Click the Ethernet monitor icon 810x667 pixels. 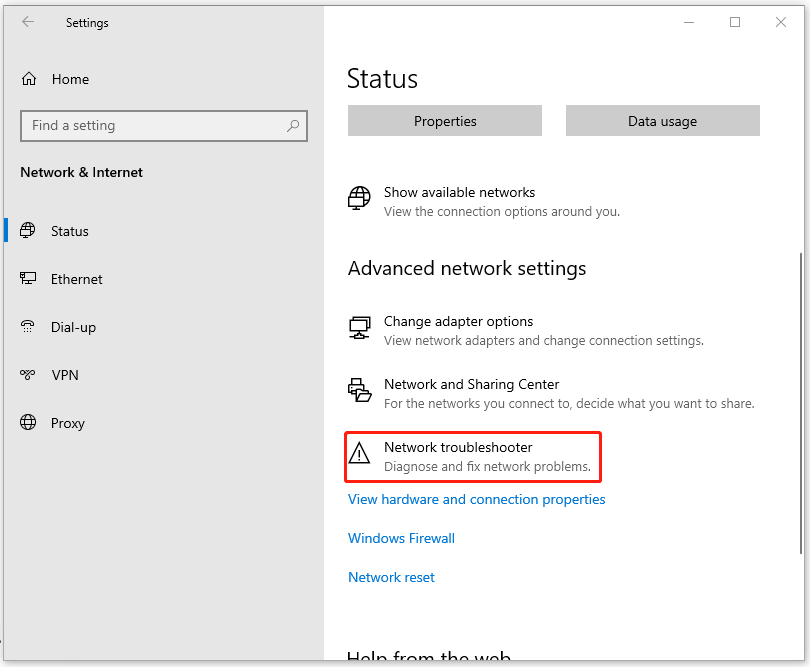pos(29,279)
